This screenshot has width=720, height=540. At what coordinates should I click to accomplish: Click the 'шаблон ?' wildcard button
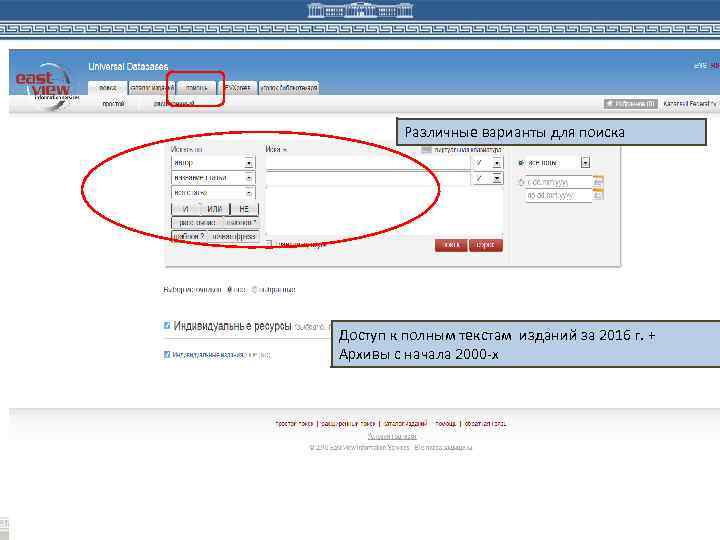189,236
